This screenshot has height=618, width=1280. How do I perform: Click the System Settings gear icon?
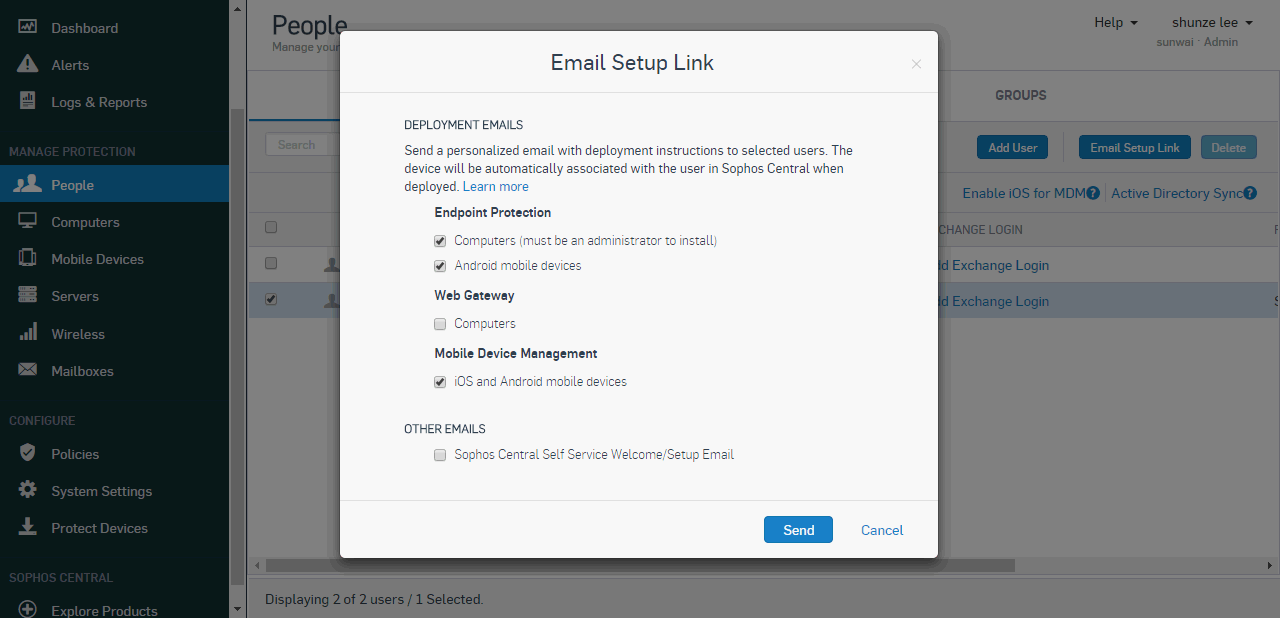[28, 490]
